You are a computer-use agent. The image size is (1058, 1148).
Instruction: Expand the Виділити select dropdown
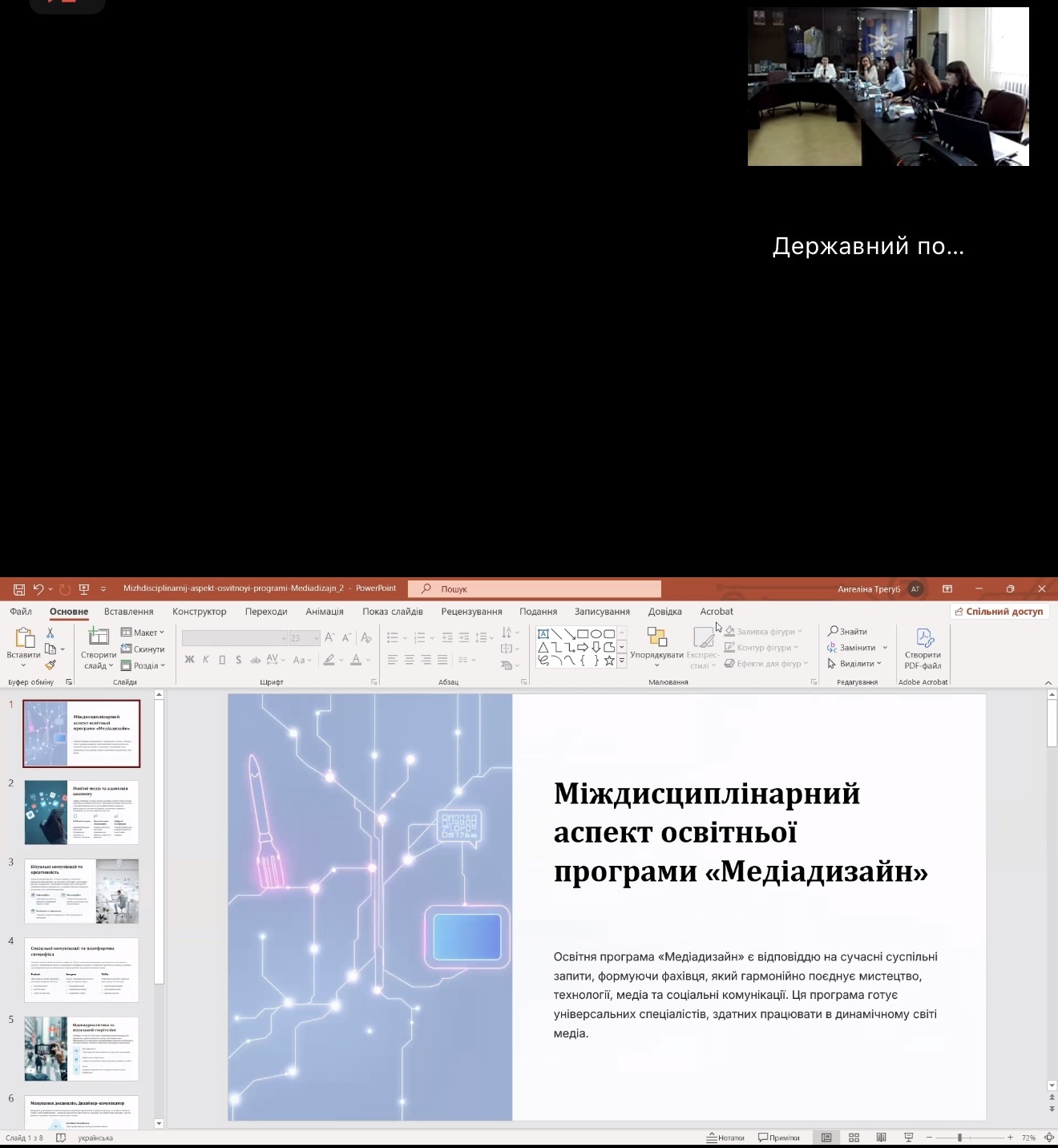tap(855, 664)
